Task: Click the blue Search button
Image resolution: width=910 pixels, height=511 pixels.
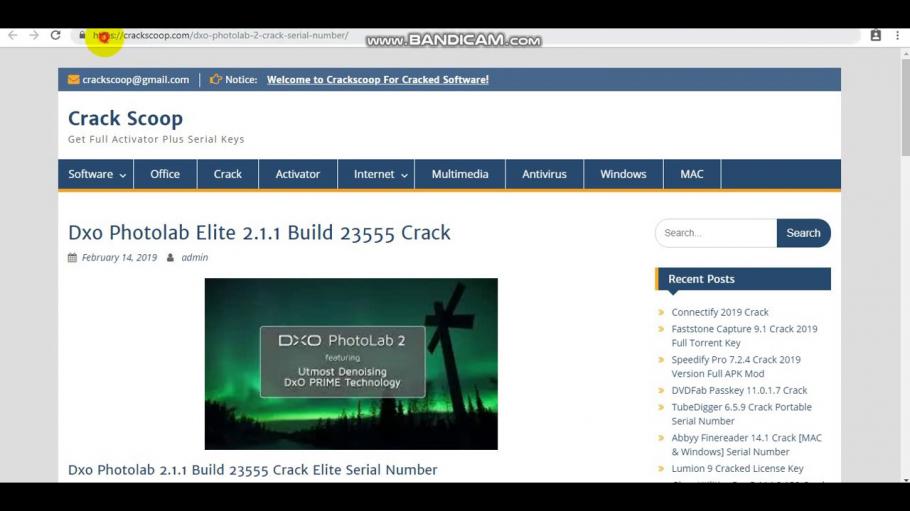Action: [x=804, y=233]
